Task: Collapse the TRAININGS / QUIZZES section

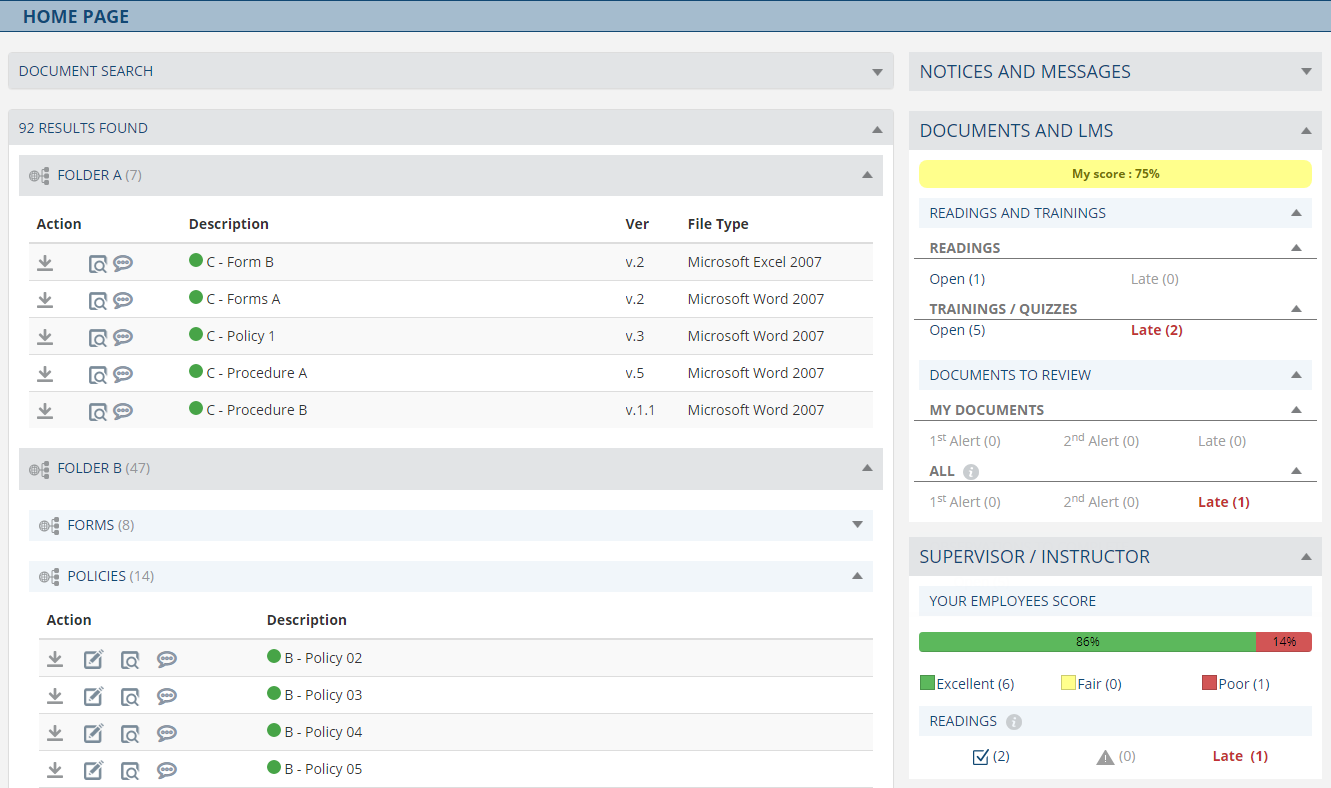Action: tap(1296, 308)
